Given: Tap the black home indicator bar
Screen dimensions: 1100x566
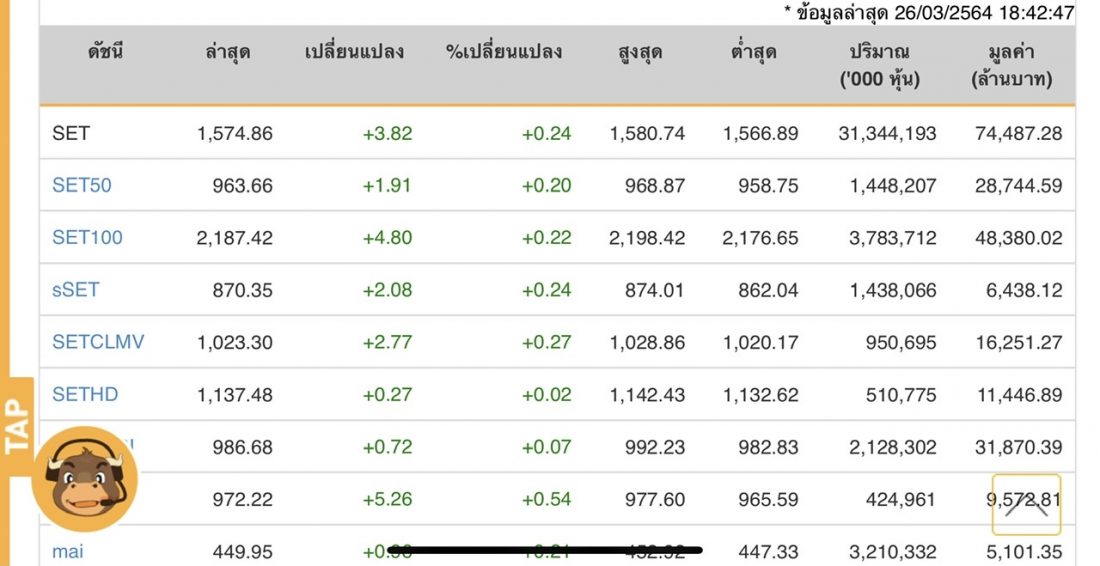Looking at the screenshot, I should click(544, 551).
